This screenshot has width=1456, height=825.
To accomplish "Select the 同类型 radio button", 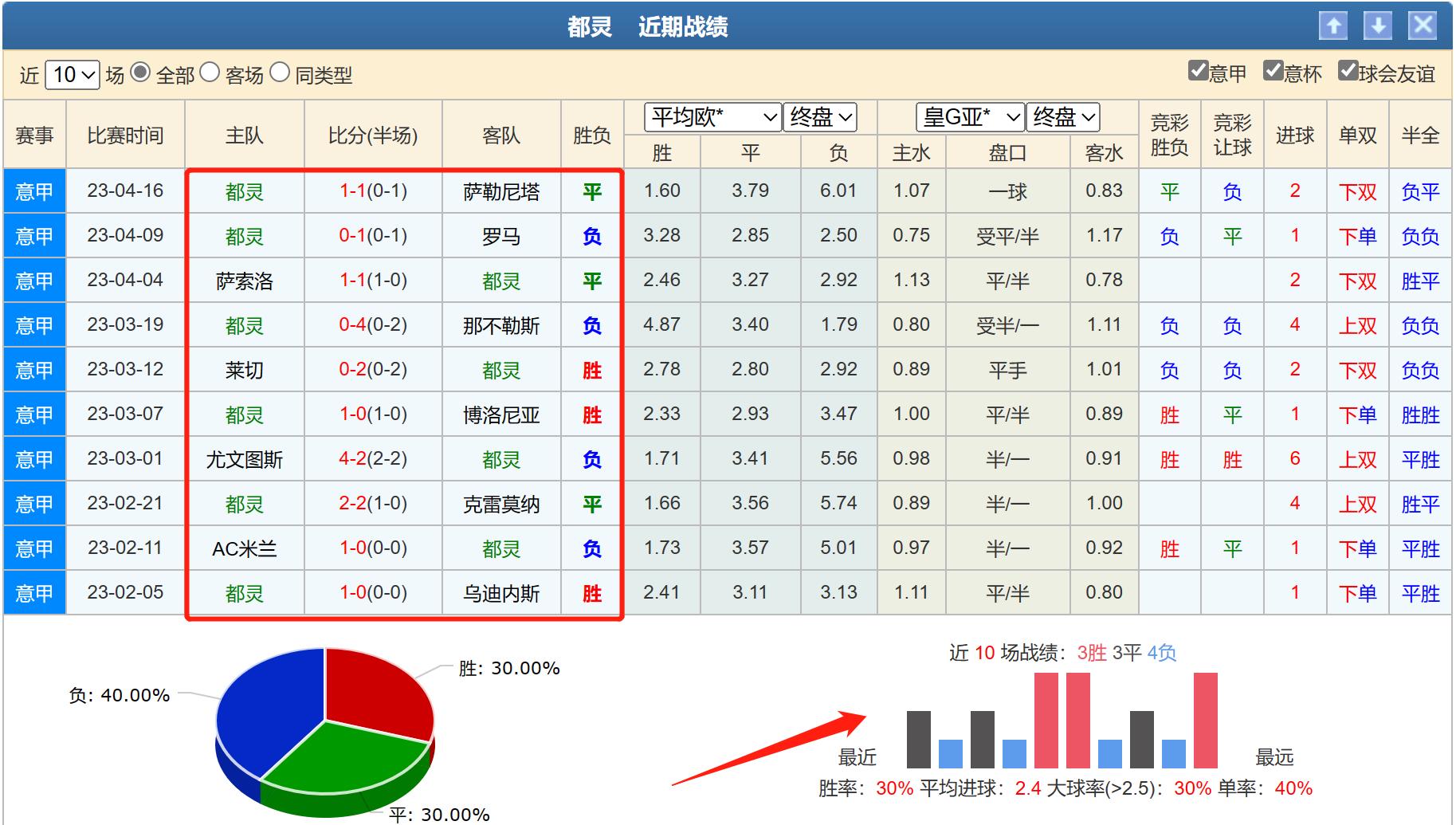I will point(281,73).
